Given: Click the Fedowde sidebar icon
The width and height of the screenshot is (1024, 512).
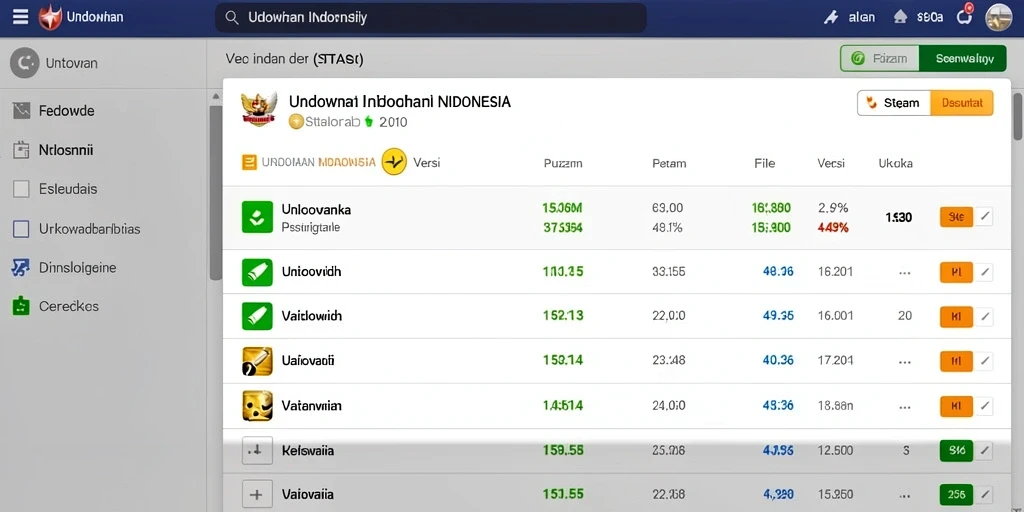Looking at the screenshot, I should (x=21, y=111).
